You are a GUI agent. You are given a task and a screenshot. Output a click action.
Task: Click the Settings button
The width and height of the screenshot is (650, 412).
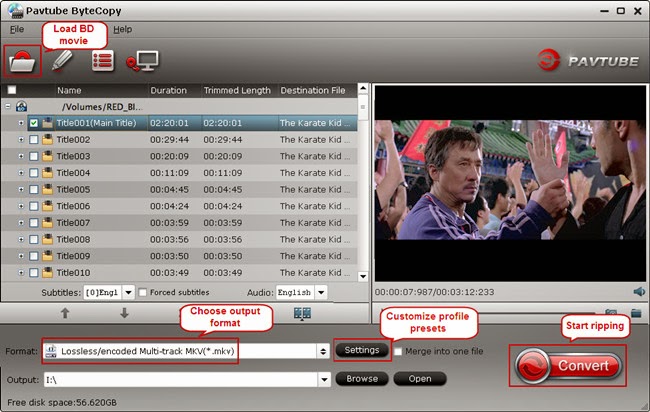(362, 350)
